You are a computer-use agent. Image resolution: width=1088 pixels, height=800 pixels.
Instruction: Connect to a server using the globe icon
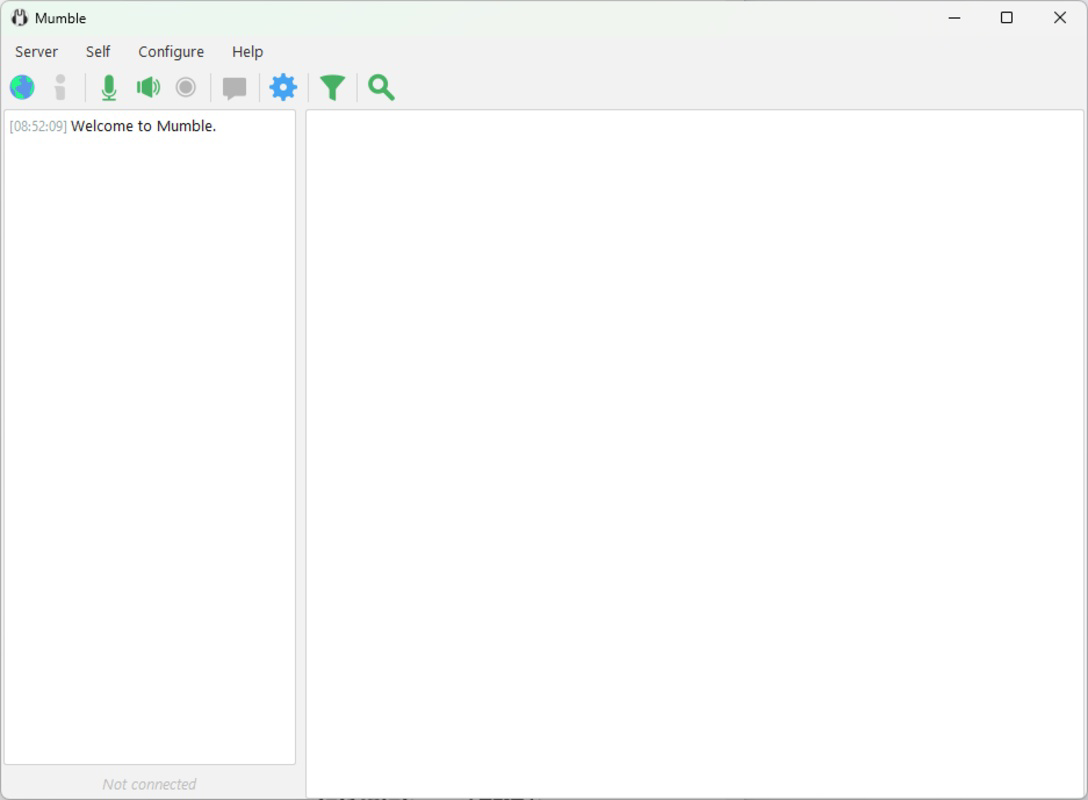pyautogui.click(x=21, y=87)
